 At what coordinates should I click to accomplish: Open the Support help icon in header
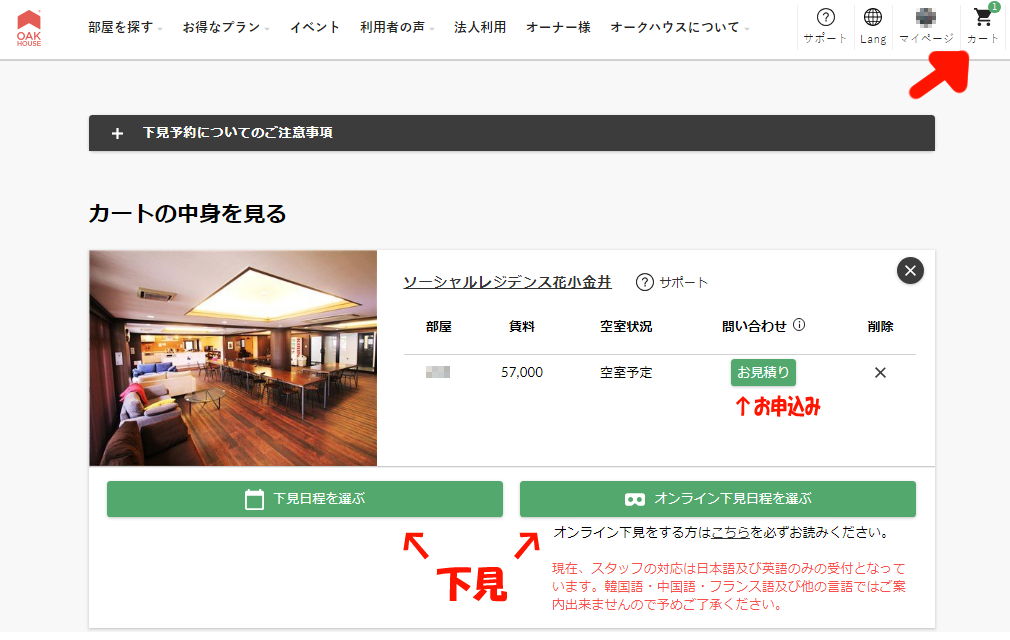(x=825, y=26)
